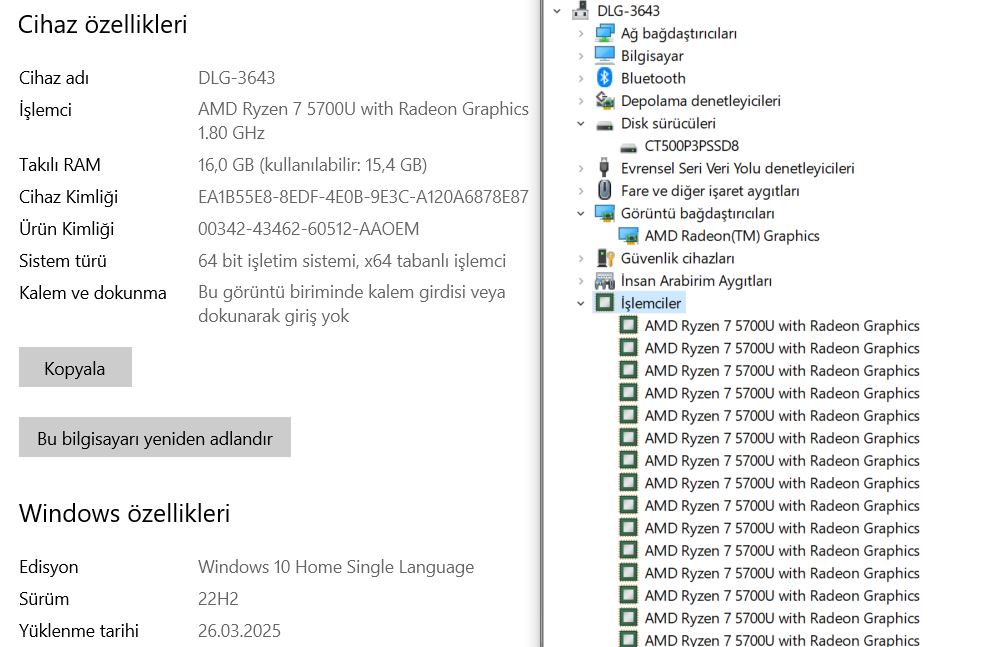The height and width of the screenshot is (647, 984).
Task: Expand Depolama denetleyicileri node
Action: (x=580, y=101)
